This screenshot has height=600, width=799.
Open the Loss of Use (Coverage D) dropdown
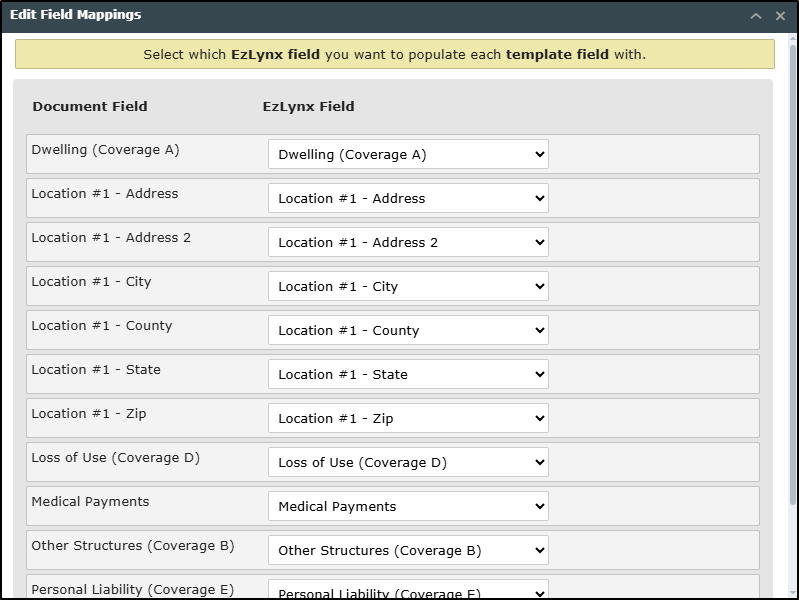click(408, 462)
